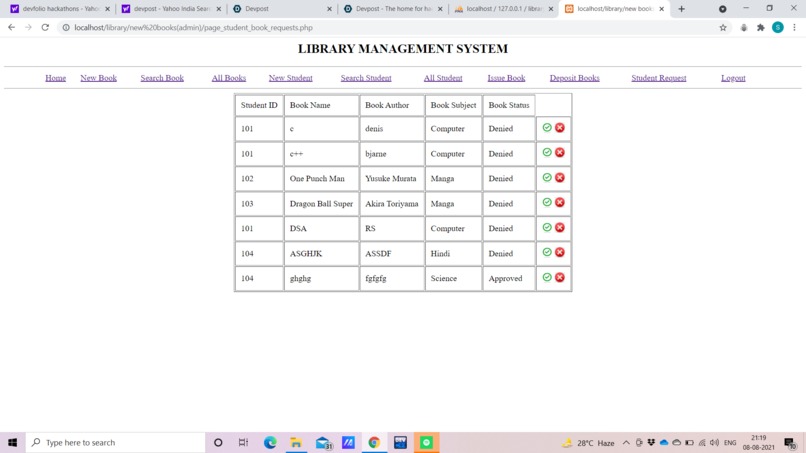Approve the ghghg book request

pyautogui.click(x=547, y=277)
